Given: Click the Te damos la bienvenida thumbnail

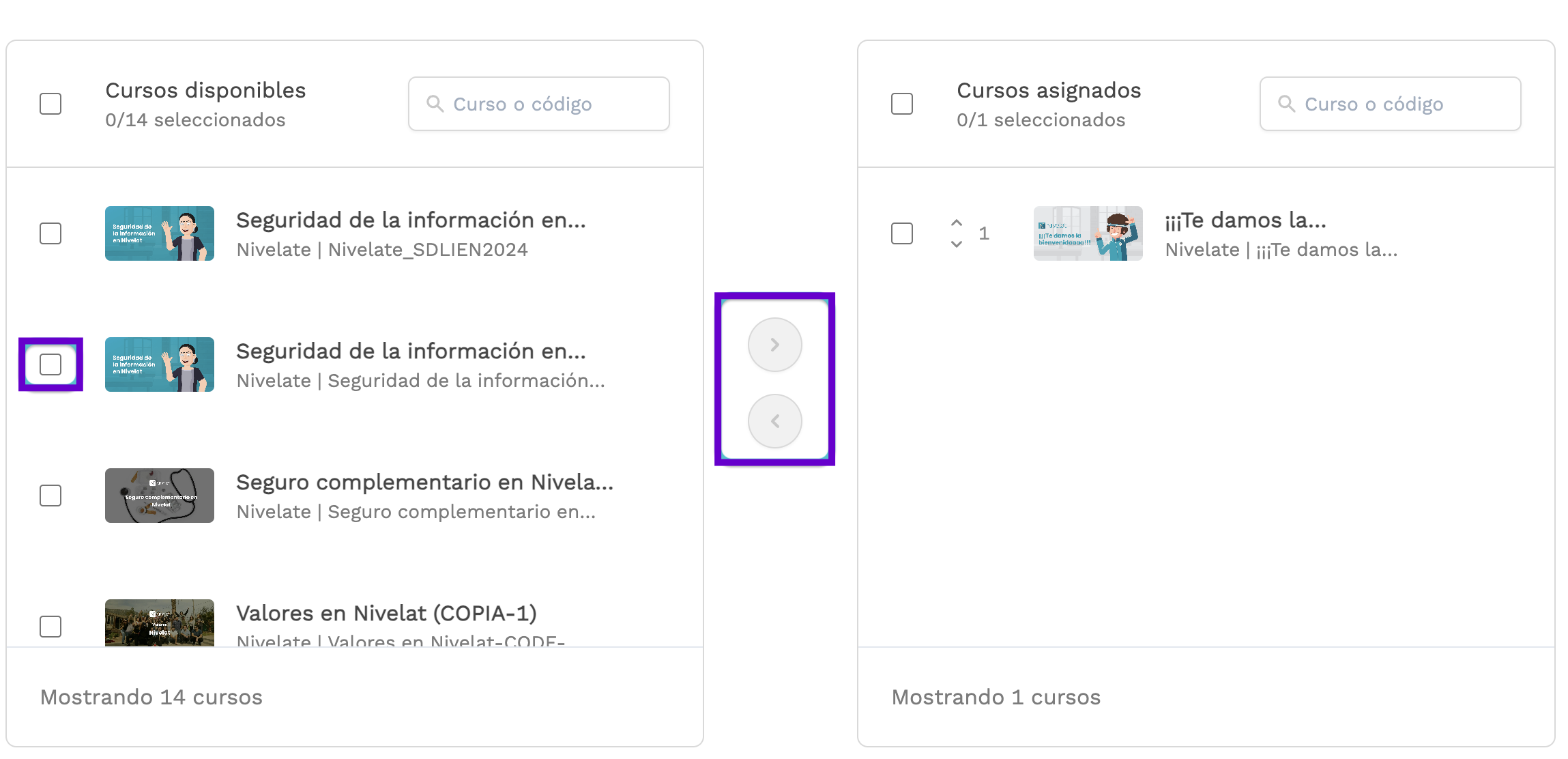Looking at the screenshot, I should [1088, 233].
